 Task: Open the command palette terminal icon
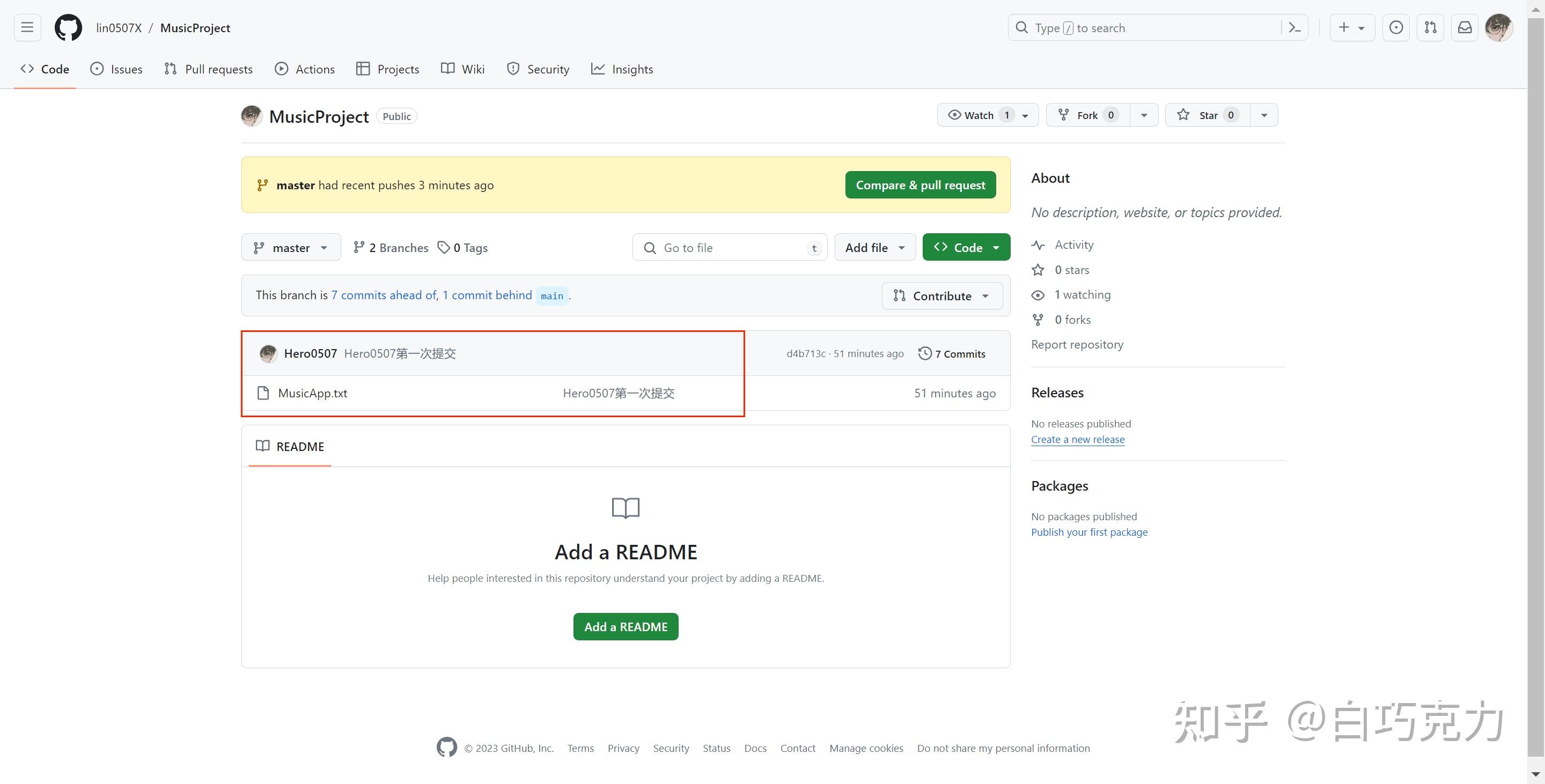point(1294,27)
